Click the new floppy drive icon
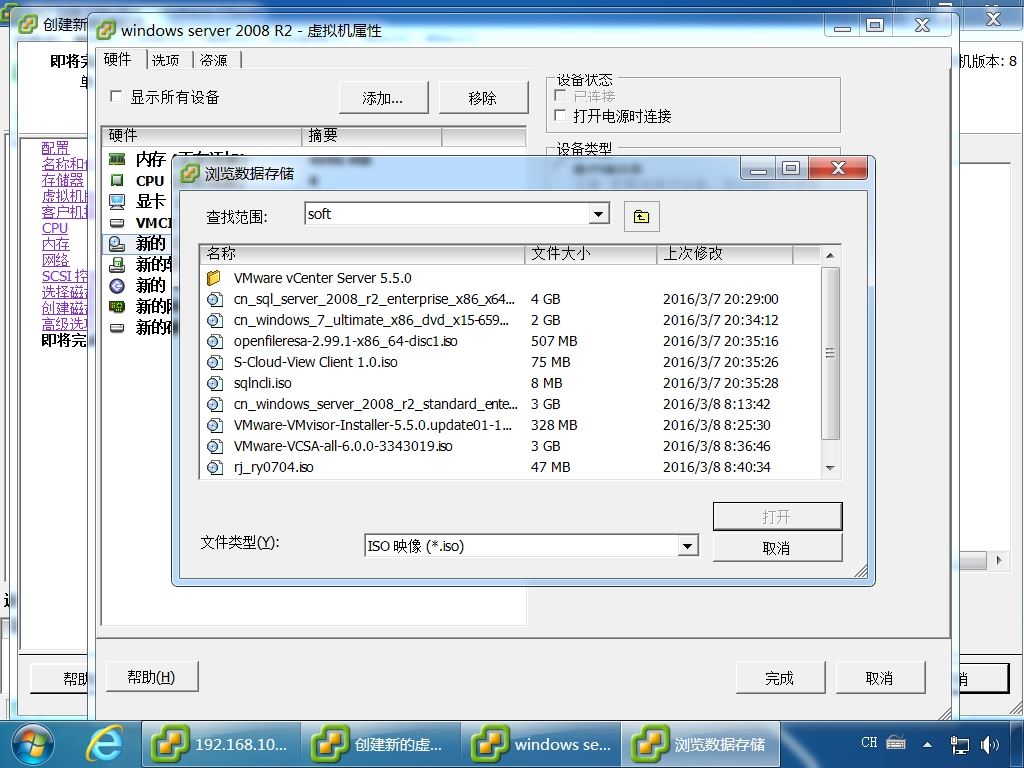 [x=117, y=264]
